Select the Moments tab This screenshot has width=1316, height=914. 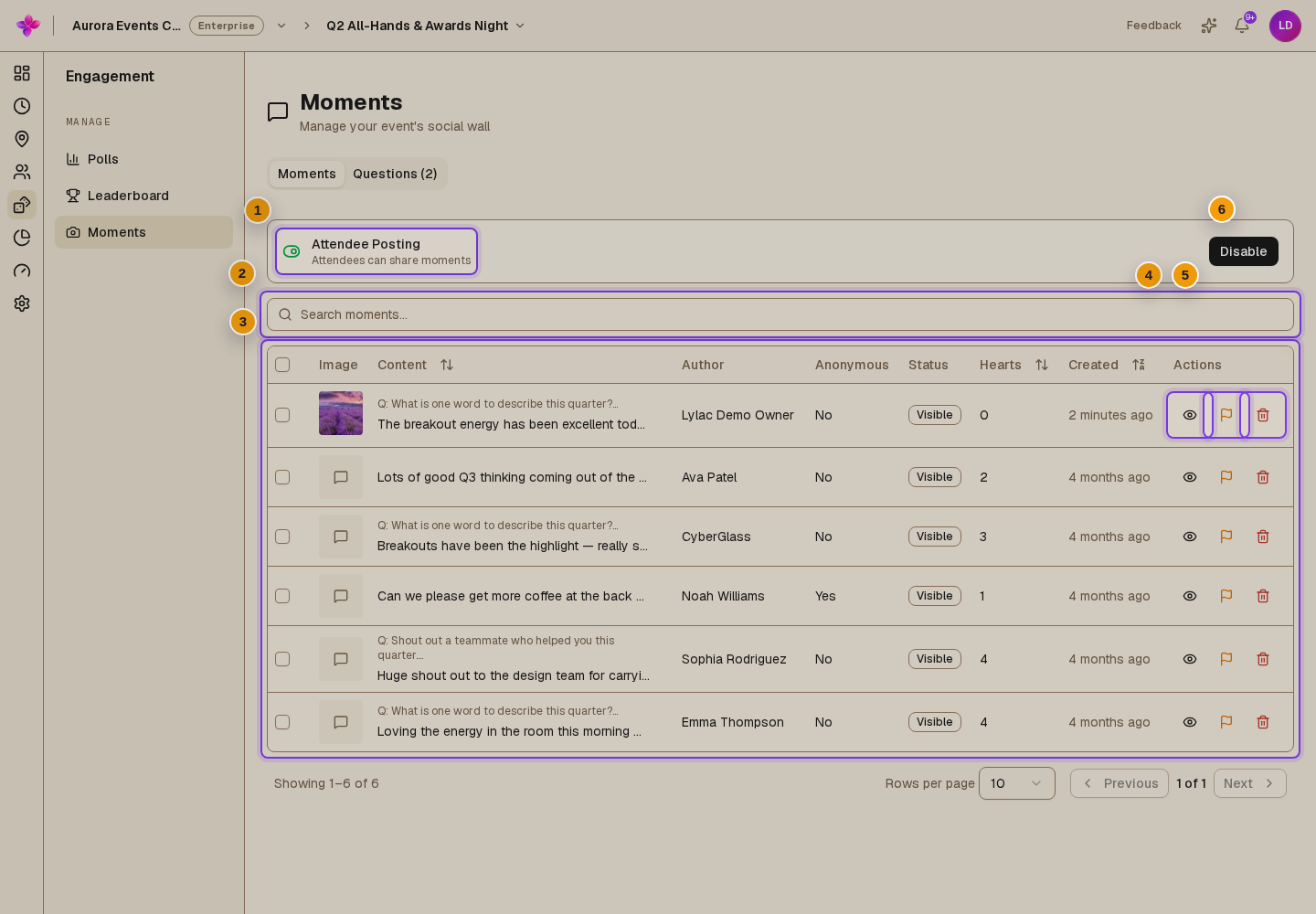point(307,174)
